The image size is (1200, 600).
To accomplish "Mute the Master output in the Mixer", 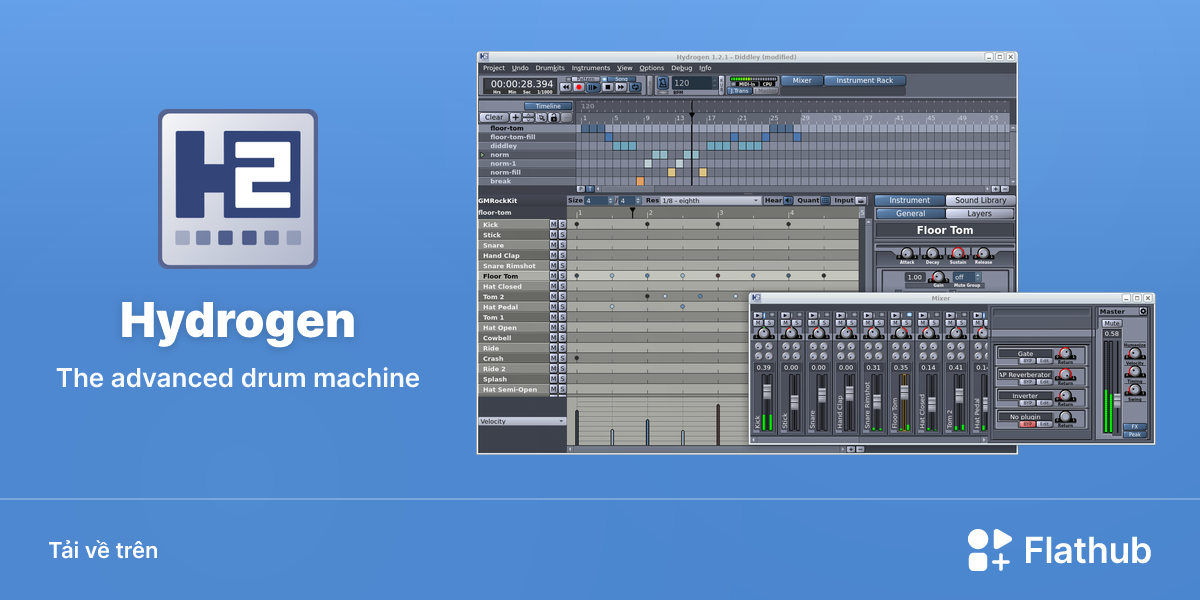I will point(1112,323).
